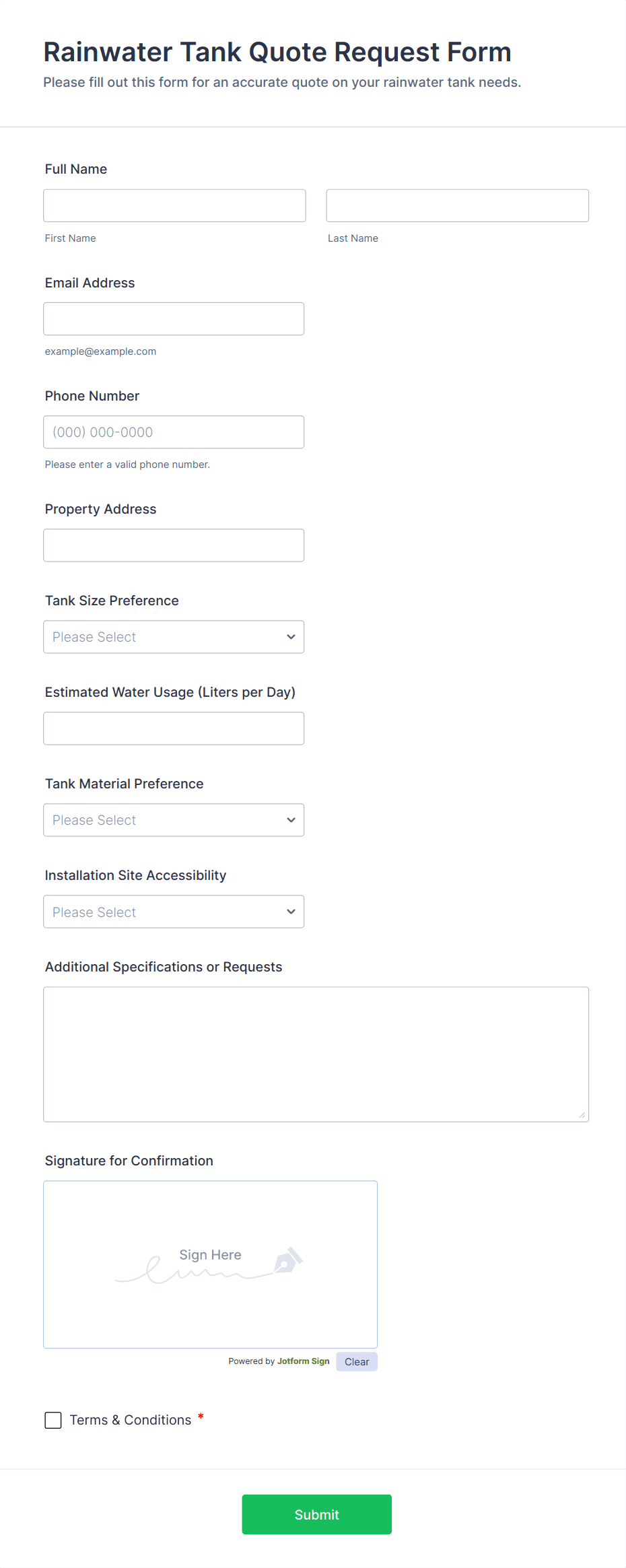Click the pen nib icon in signature box
This screenshot has height=1568, width=626.
click(288, 1260)
